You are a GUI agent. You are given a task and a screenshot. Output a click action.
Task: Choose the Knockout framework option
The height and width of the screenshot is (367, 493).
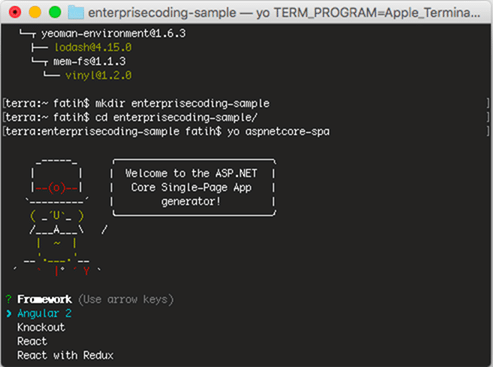41,327
